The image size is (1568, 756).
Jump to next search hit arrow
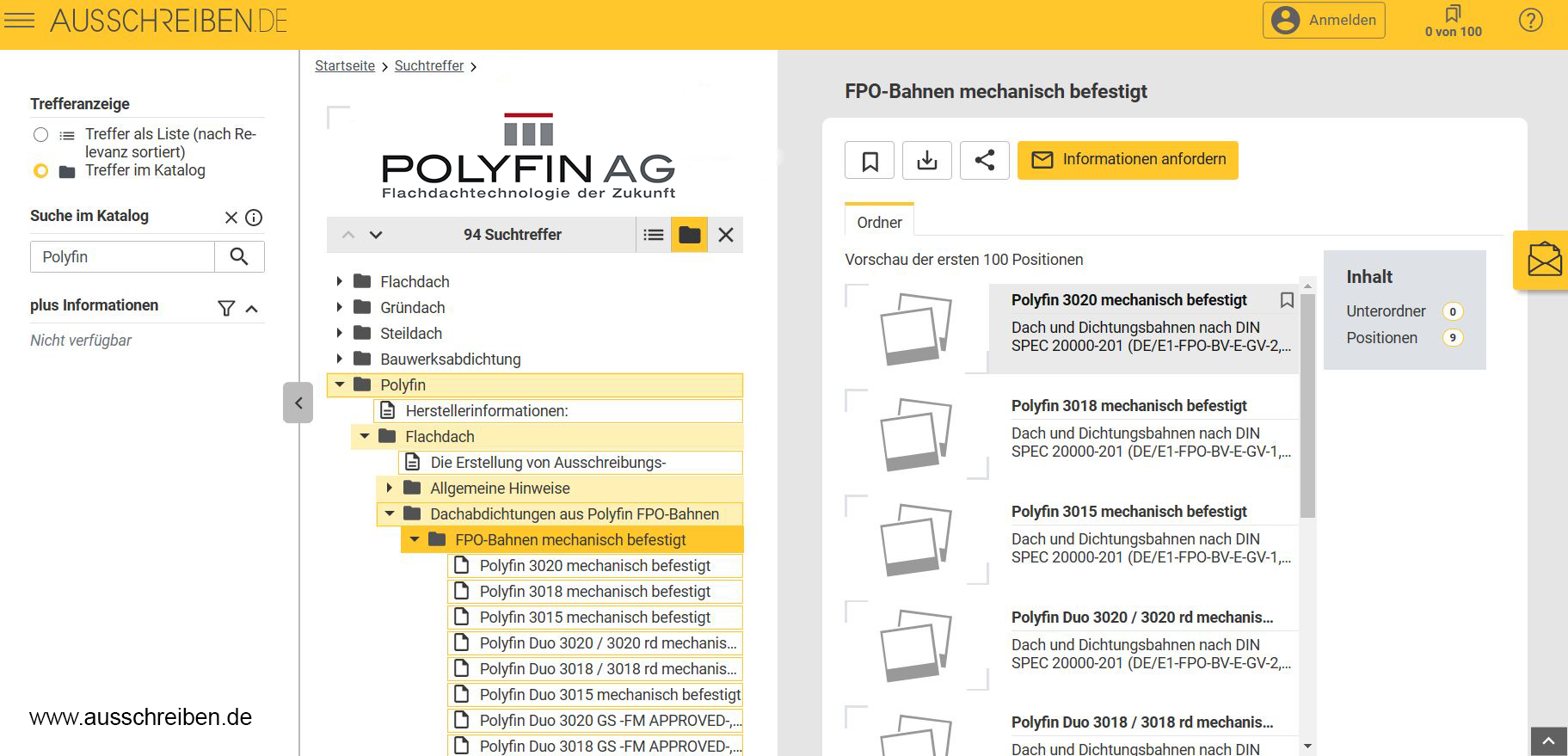point(376,235)
